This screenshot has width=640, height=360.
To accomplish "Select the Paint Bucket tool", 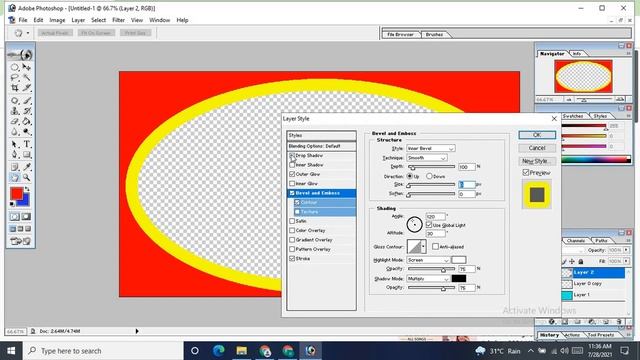I will [27, 122].
